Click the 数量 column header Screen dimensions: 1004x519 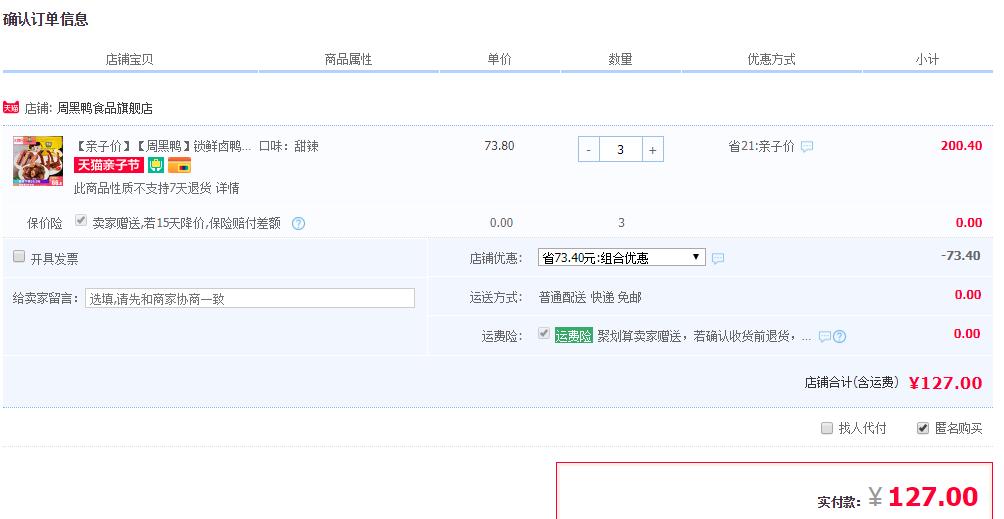(620, 60)
